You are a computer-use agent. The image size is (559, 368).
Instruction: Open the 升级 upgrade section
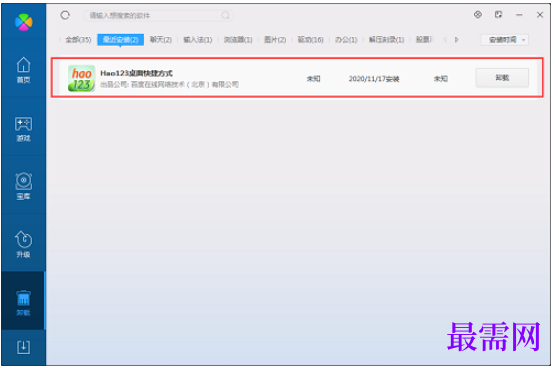24,244
